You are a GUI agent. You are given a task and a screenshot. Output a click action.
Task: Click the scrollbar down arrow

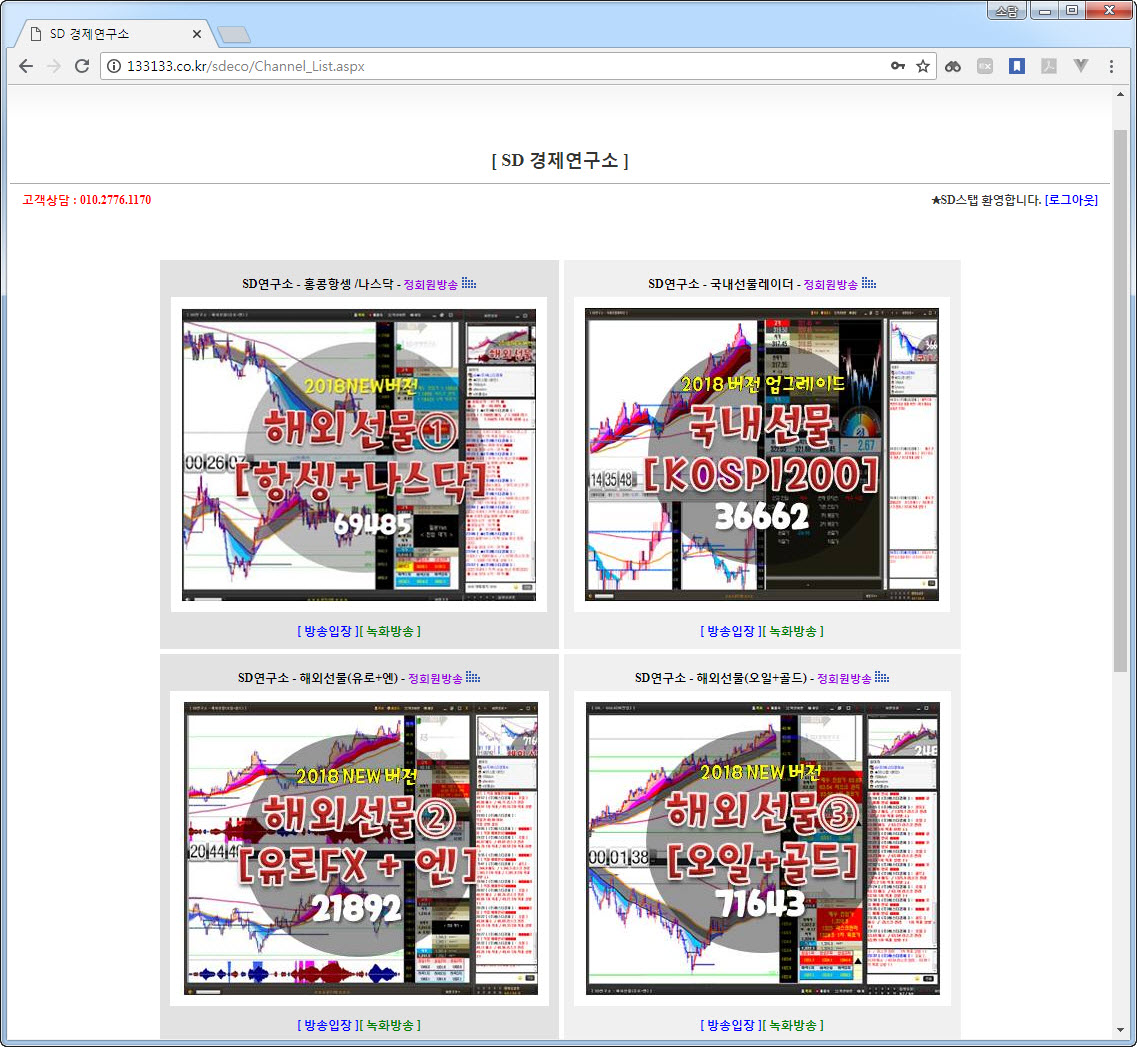(x=1120, y=1030)
